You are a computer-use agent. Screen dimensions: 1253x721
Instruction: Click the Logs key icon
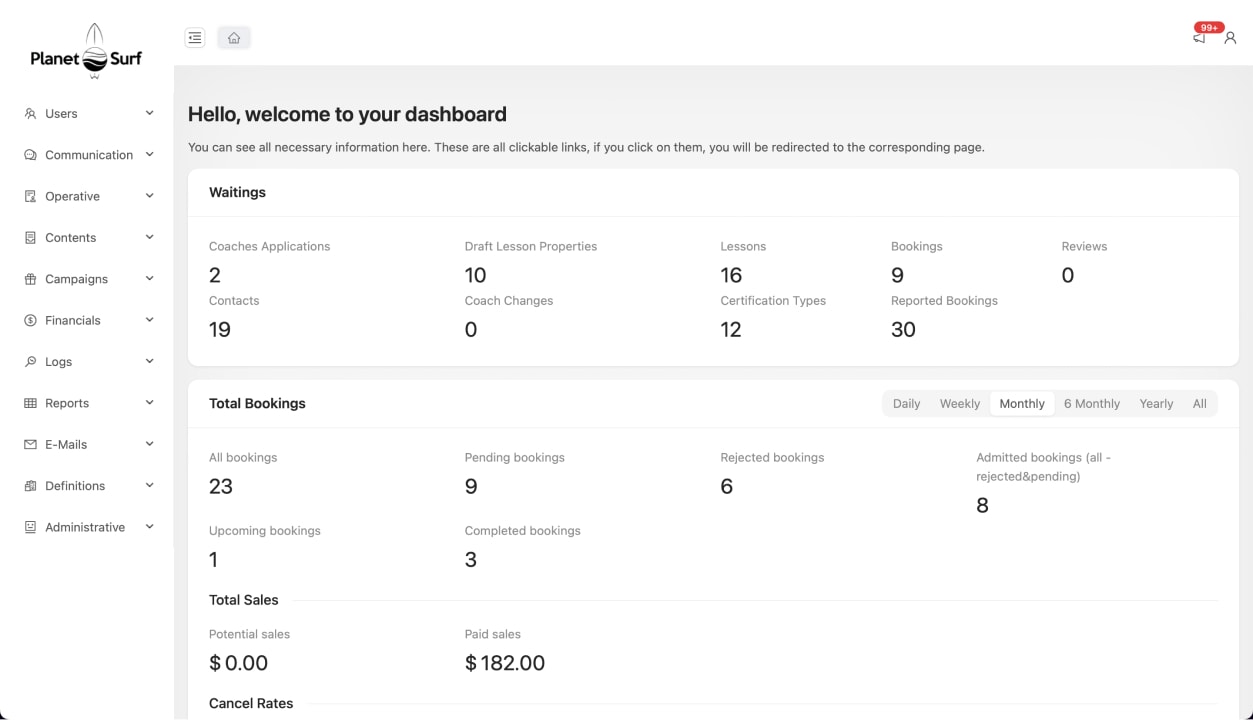pos(30,362)
